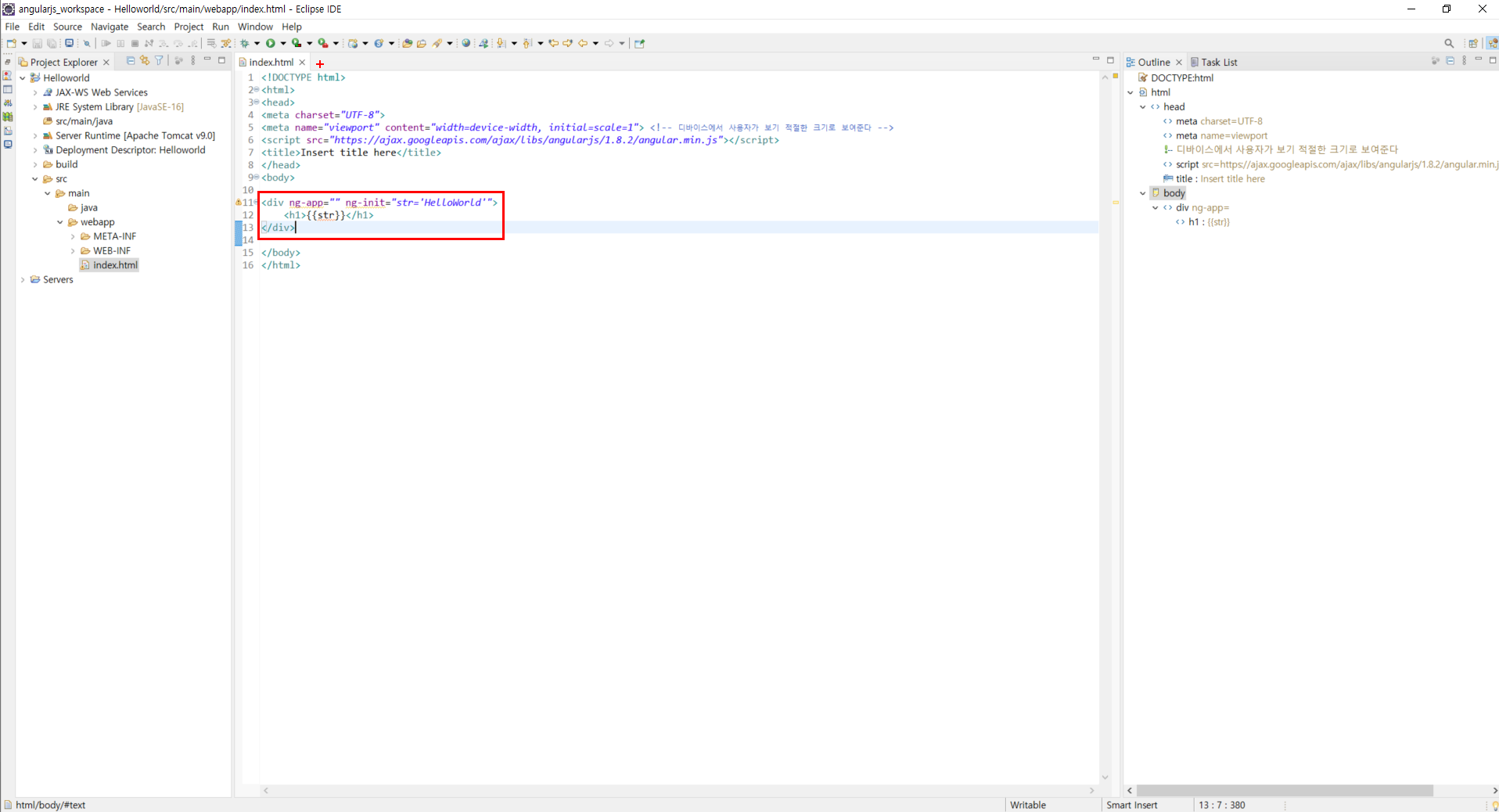Image resolution: width=1499 pixels, height=812 pixels.
Task: Maximize the editor area
Action: coord(1110,60)
